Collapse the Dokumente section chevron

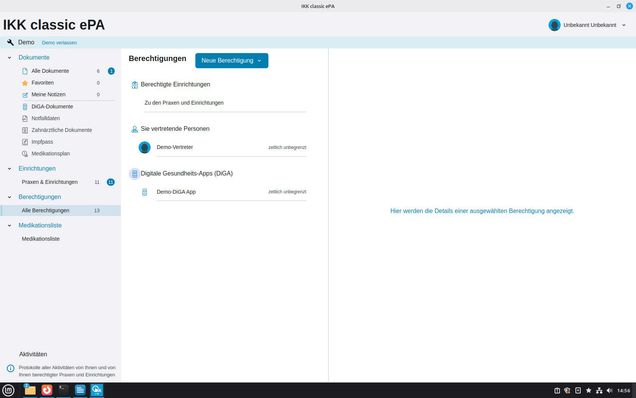point(9,58)
